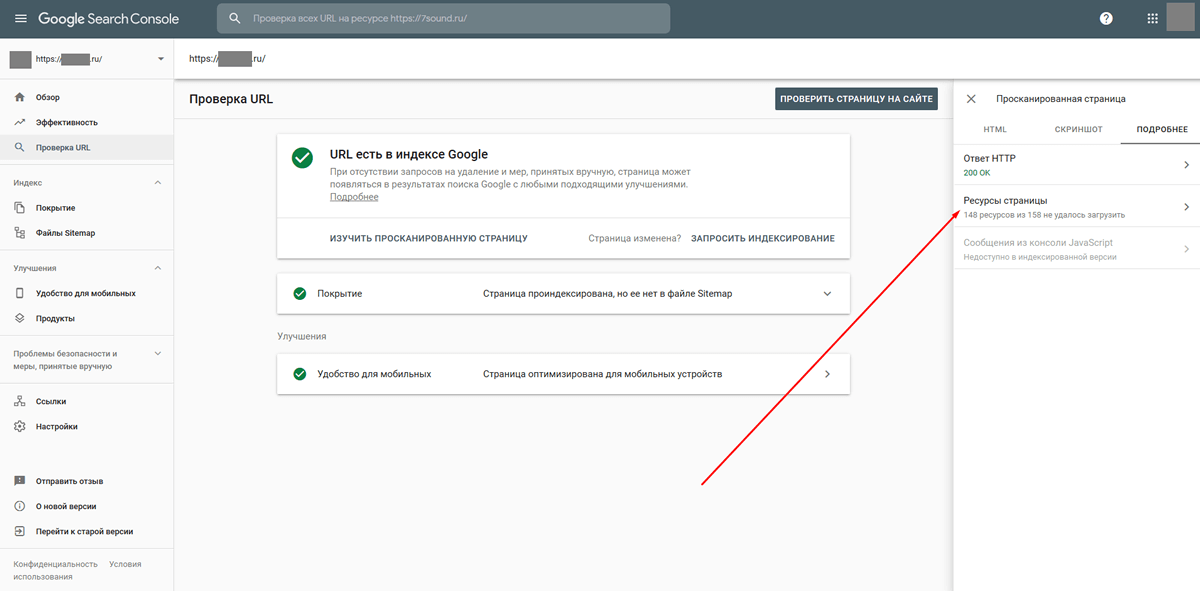The image size is (1200, 591).
Task: Click Запросить индексирование
Action: point(762,239)
